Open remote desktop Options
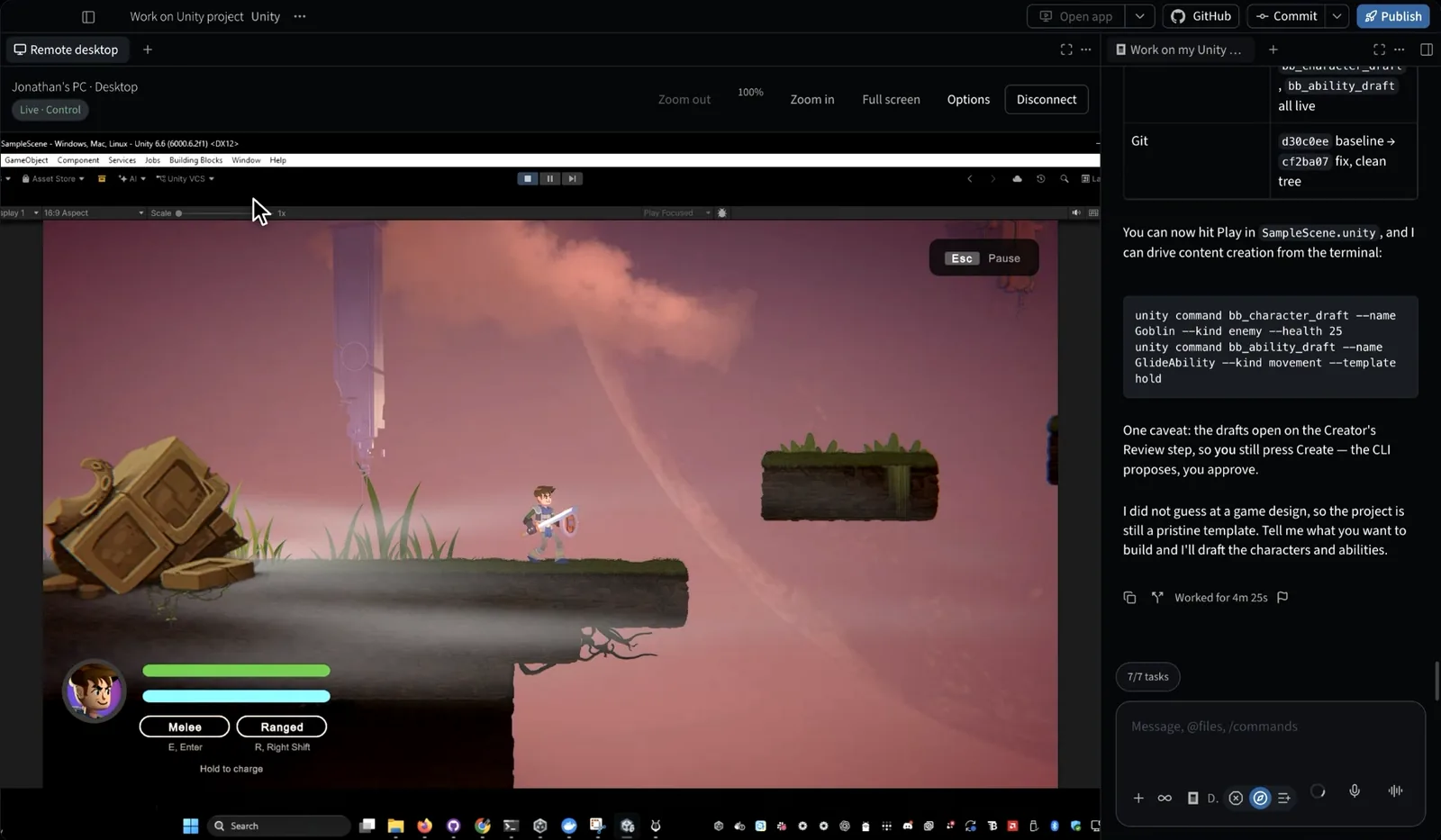The height and width of the screenshot is (840, 1441). [968, 99]
